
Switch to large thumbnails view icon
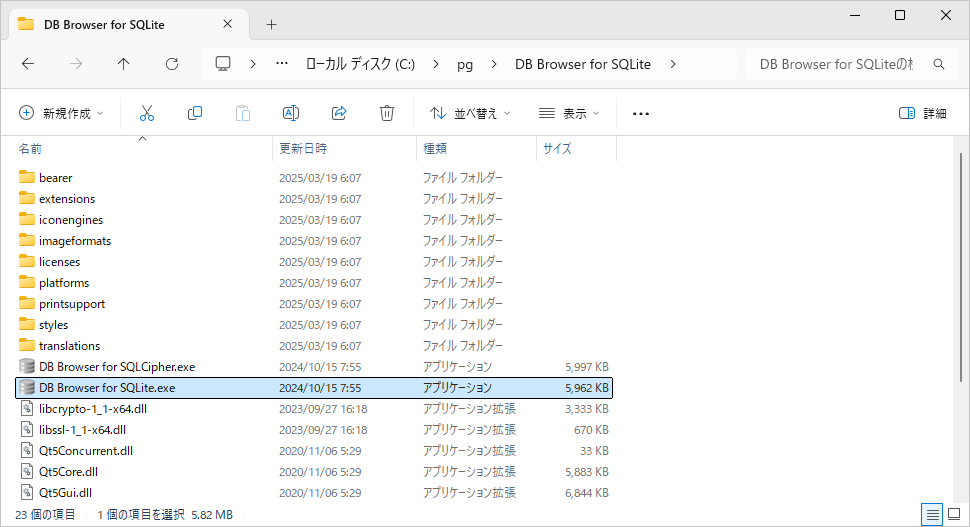[954, 514]
